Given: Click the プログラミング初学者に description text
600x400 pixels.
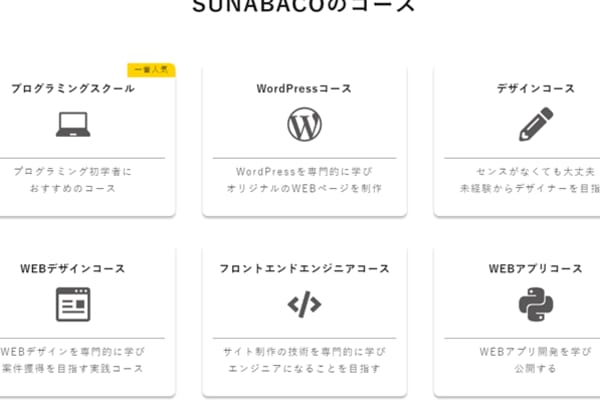Looking at the screenshot, I should click(72, 171).
